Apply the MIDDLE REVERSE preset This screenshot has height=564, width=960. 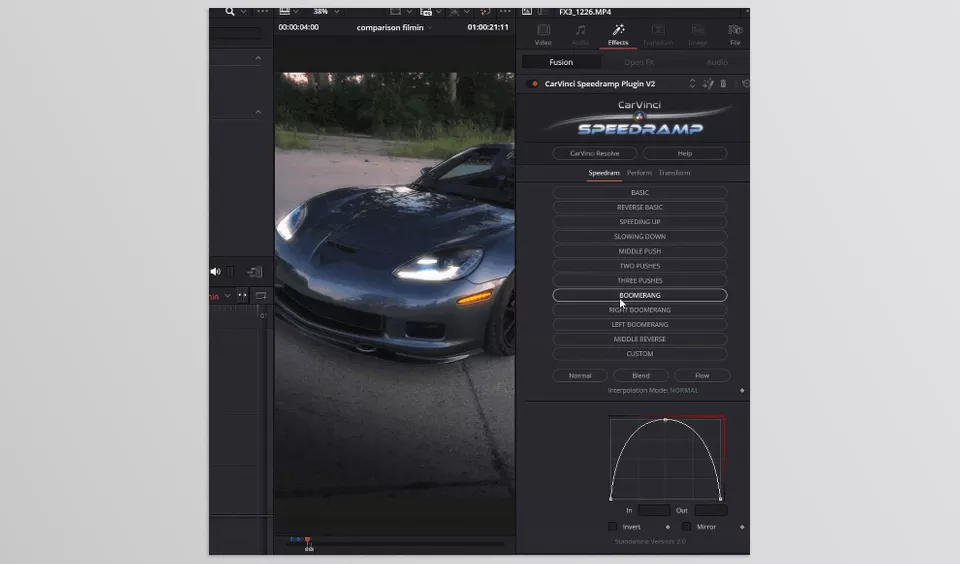640,339
